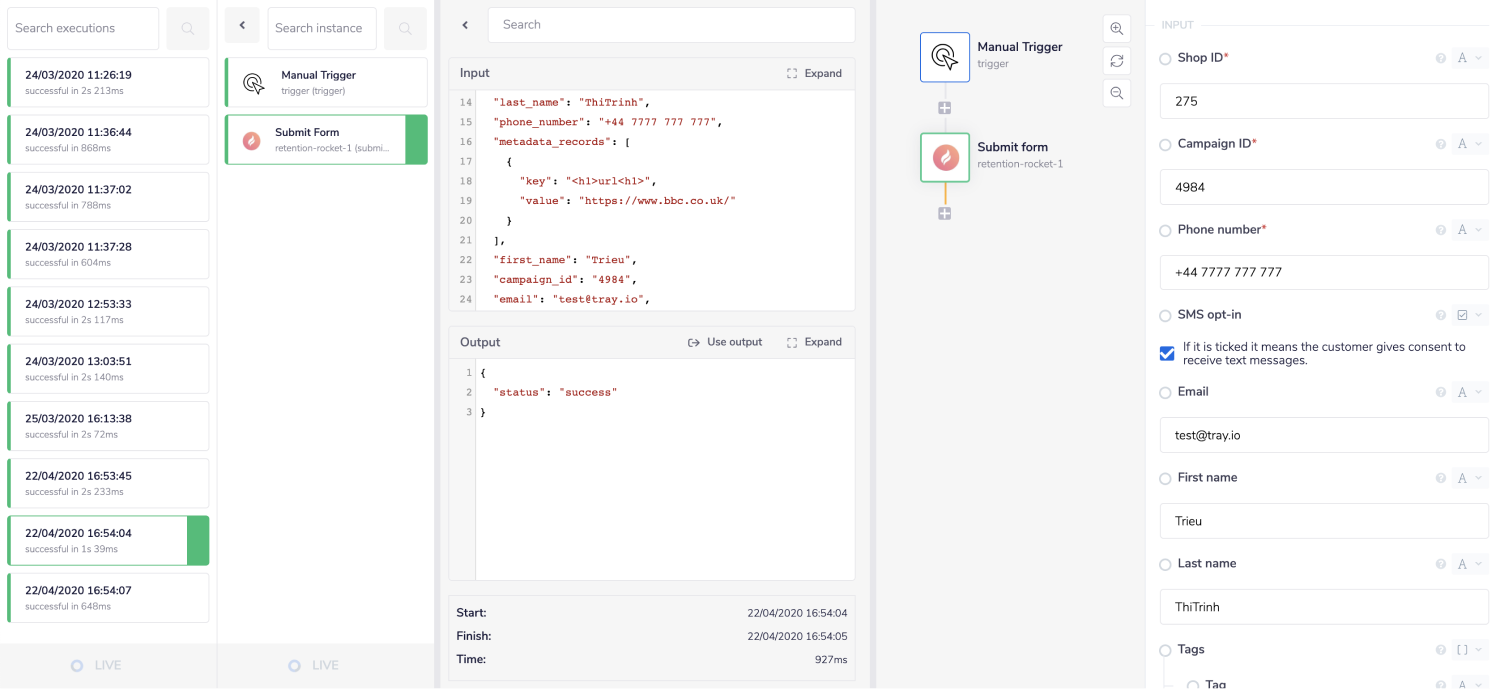Open the help tooltip icon next to Shop ID
This screenshot has height=689, width=1500.
coord(1440,57)
